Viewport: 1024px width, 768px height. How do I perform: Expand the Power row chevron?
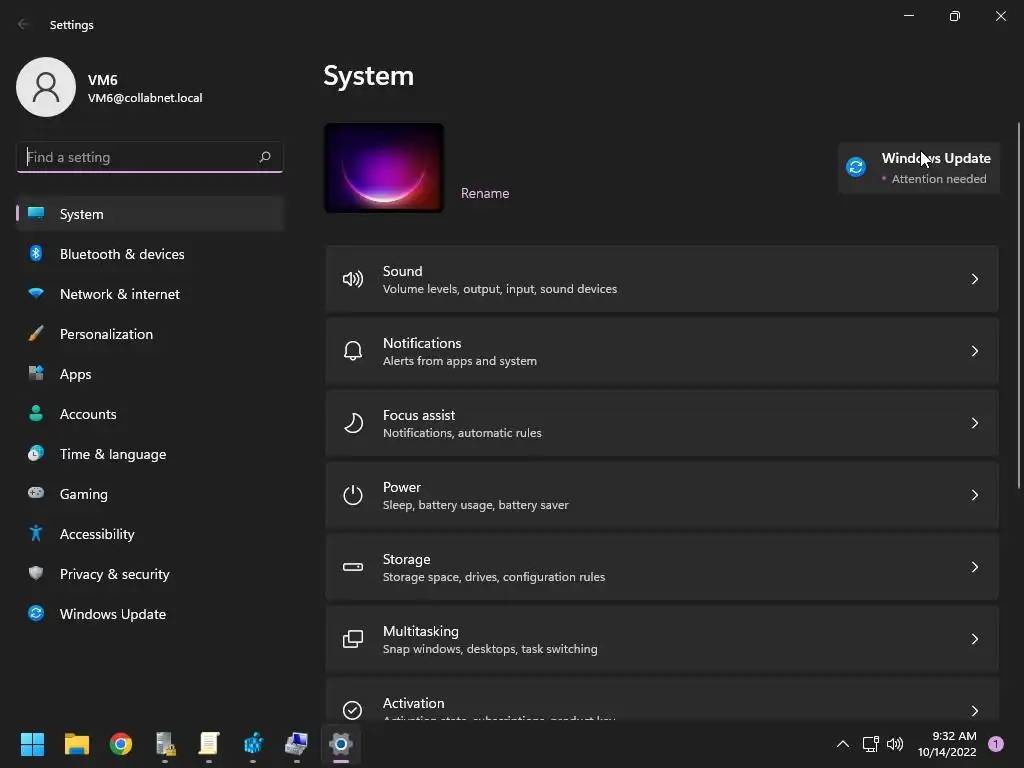(974, 495)
